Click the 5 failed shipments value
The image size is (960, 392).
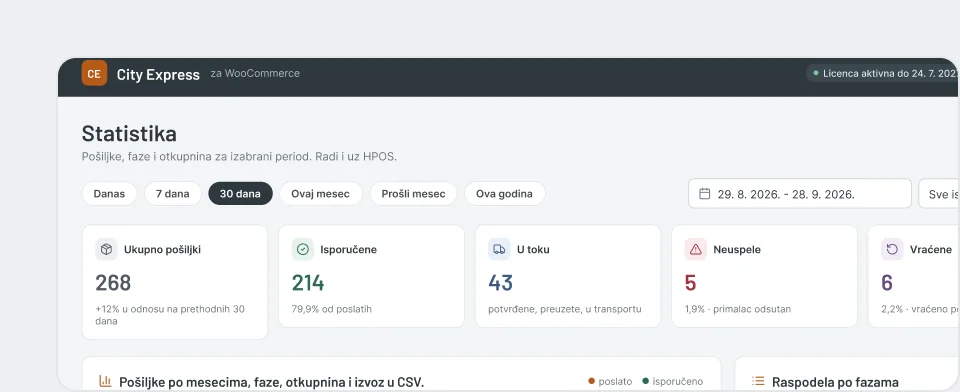click(x=691, y=282)
